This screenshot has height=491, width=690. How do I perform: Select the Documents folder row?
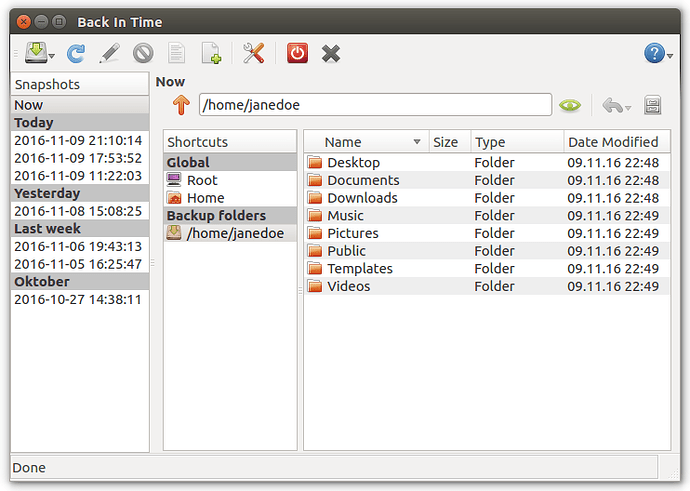click(x=363, y=180)
